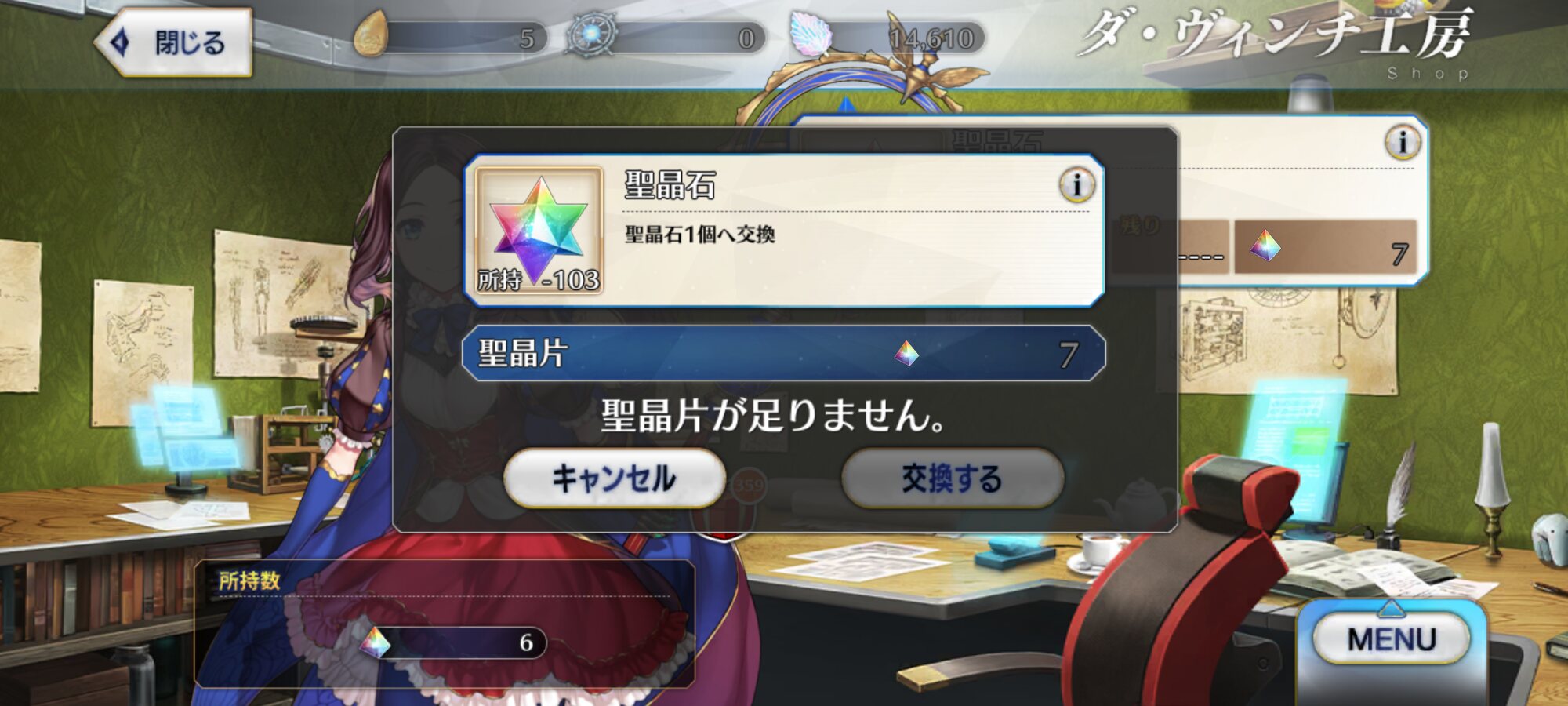The height and width of the screenshot is (706, 1568).
Task: Tap the feather leaf mana prism icon
Action: point(811,35)
